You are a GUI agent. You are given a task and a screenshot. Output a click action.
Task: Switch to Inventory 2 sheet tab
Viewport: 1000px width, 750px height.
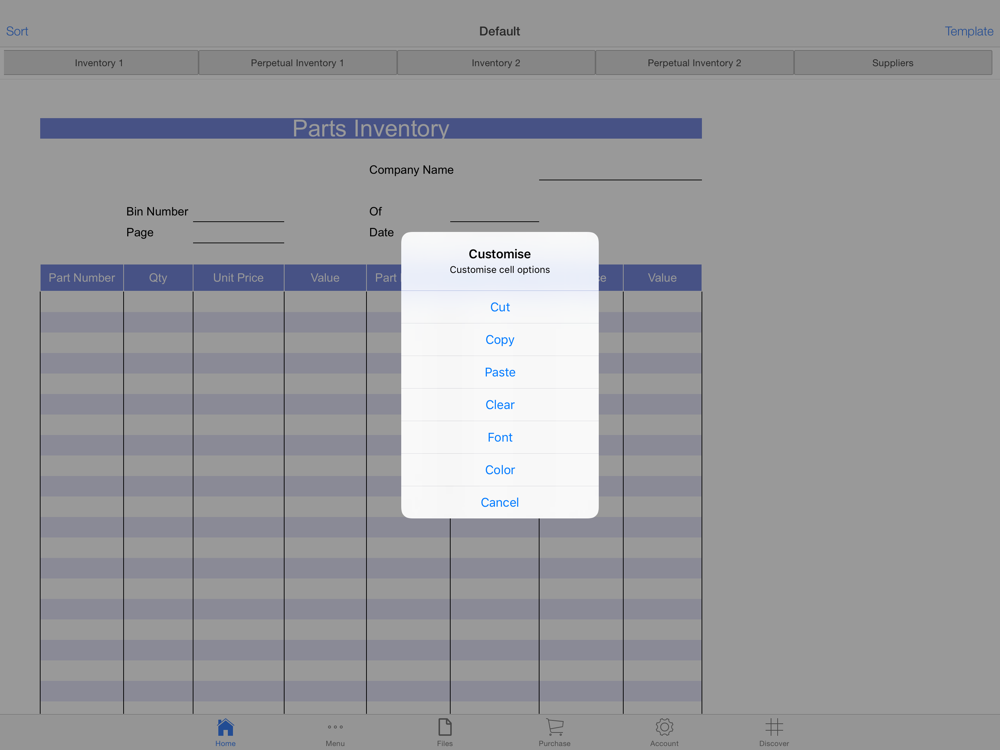496,62
